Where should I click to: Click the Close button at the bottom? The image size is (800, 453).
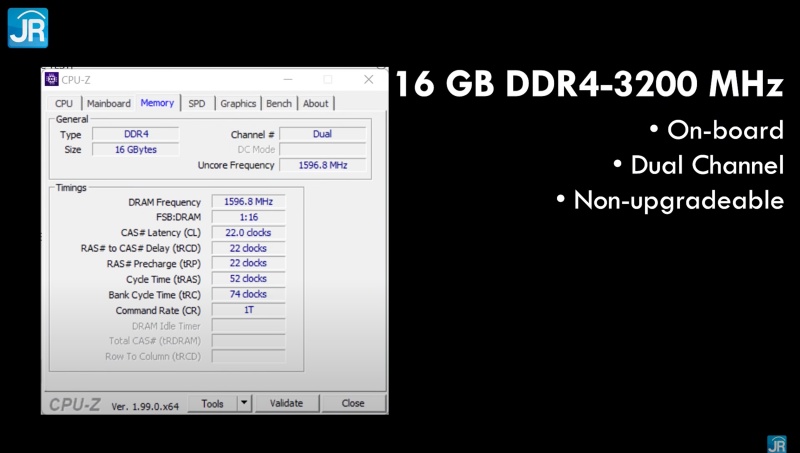click(353, 403)
